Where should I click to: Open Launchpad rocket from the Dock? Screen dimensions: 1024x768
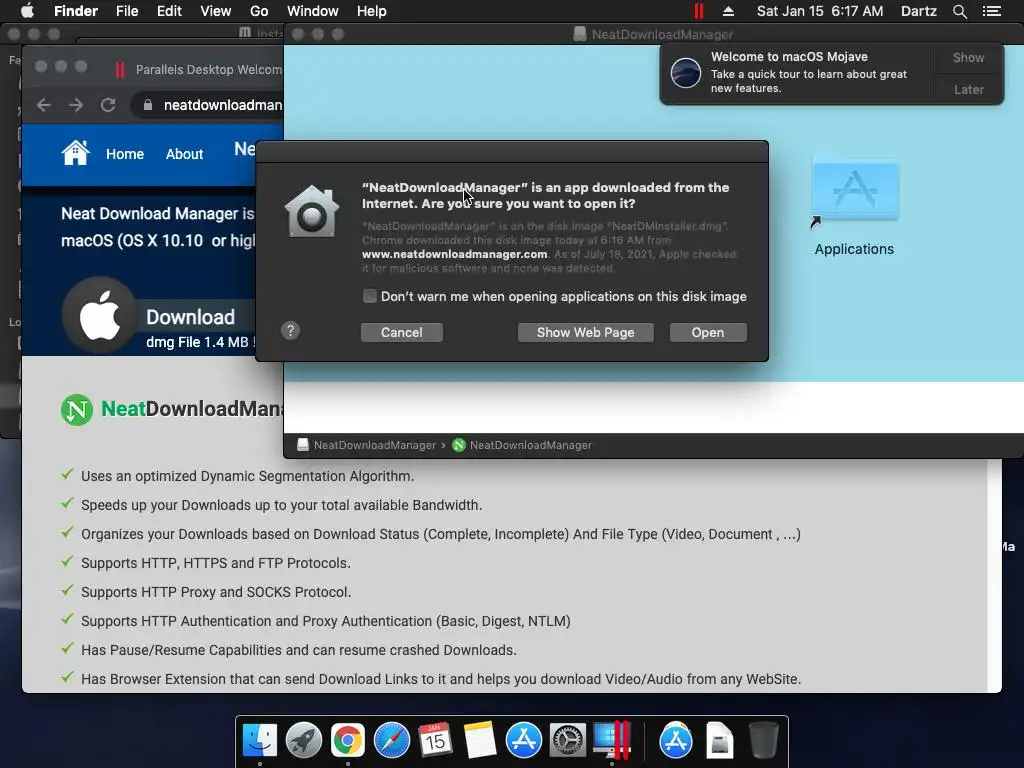click(304, 740)
